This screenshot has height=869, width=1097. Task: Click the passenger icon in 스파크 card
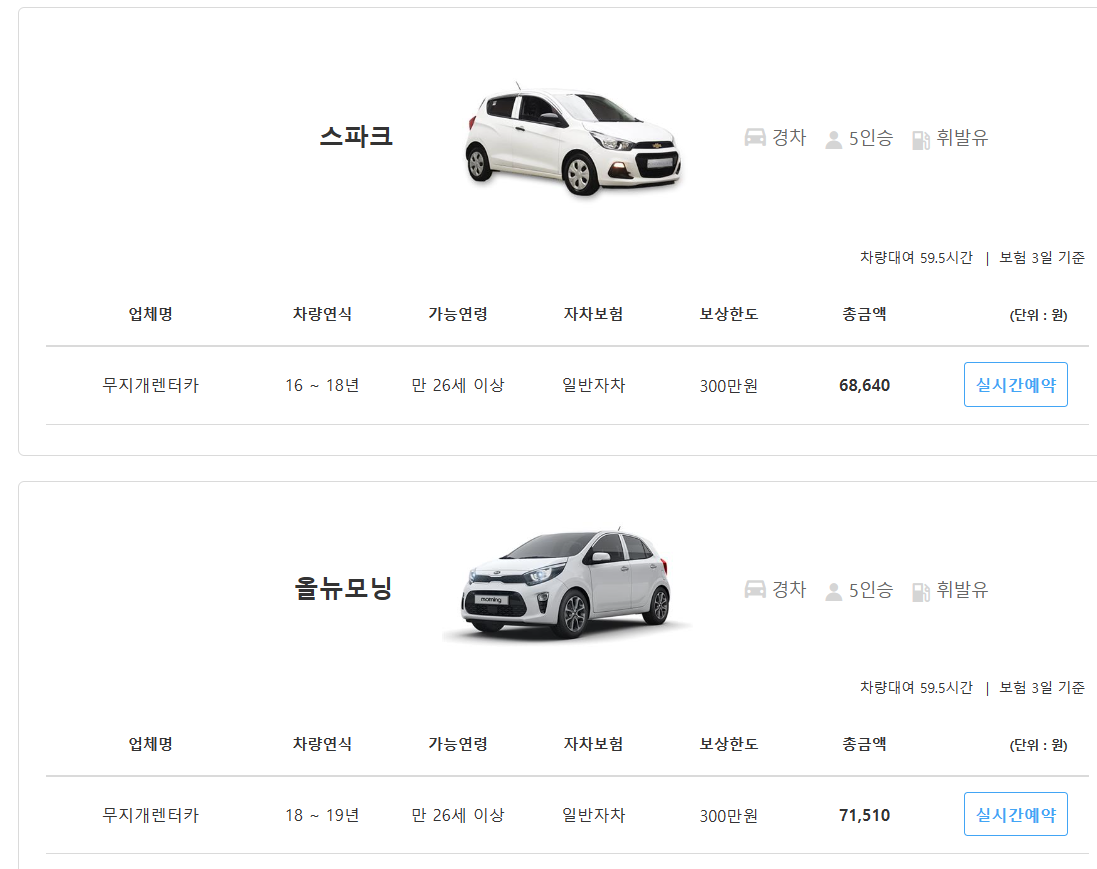click(833, 140)
